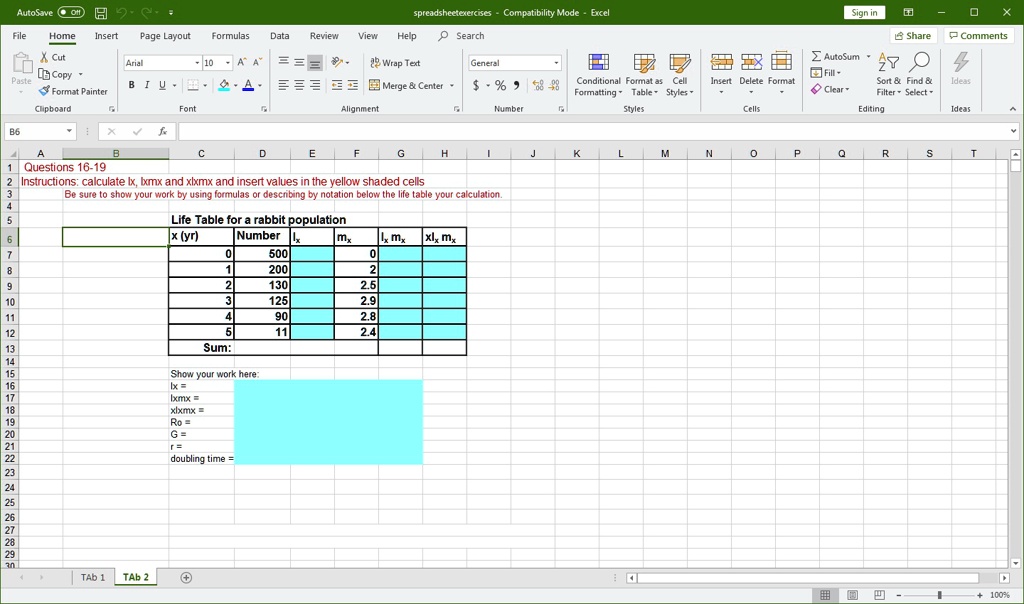Screen dimensions: 1024x604
Task: Toggle bold formatting
Action: pyautogui.click(x=130, y=85)
